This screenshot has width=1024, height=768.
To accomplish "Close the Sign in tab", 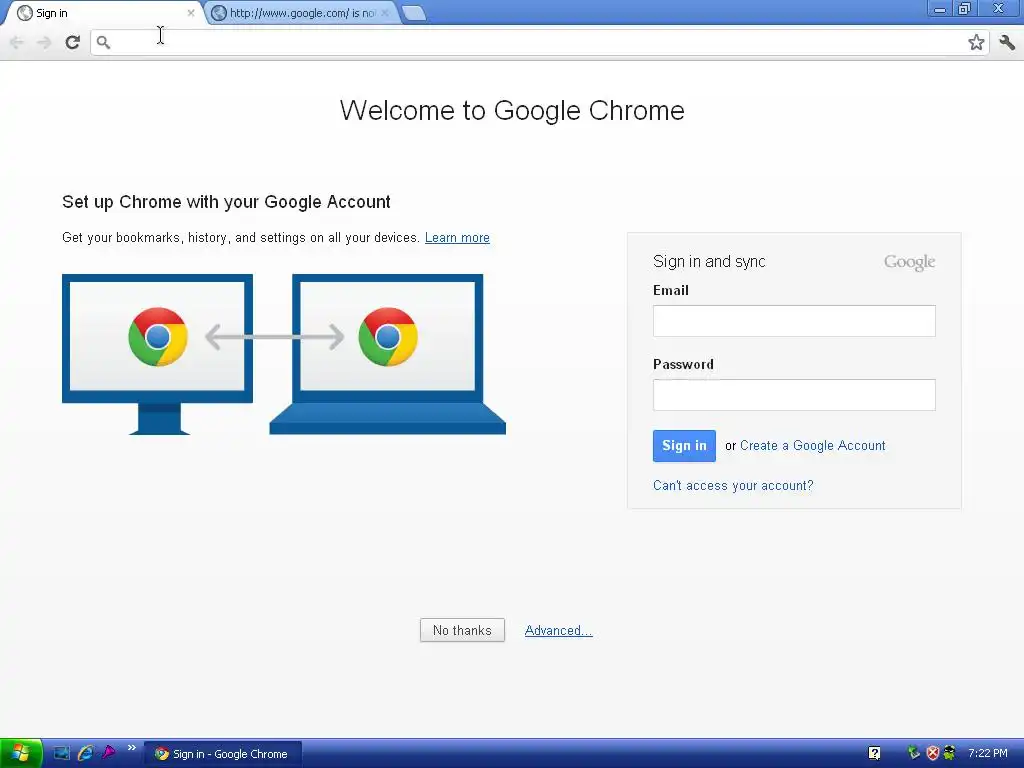I will tap(191, 13).
